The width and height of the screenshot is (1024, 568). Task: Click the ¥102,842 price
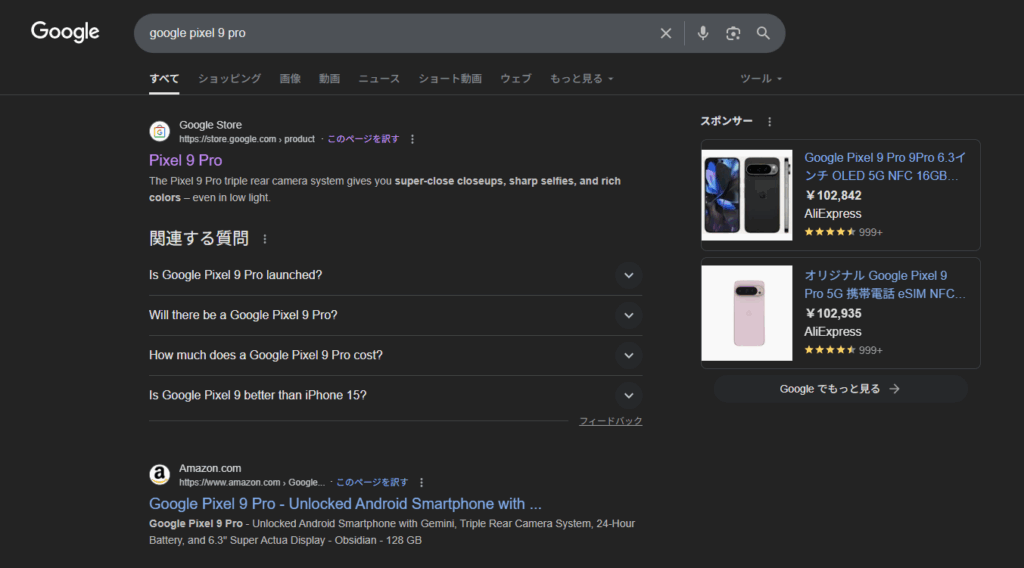coord(833,196)
